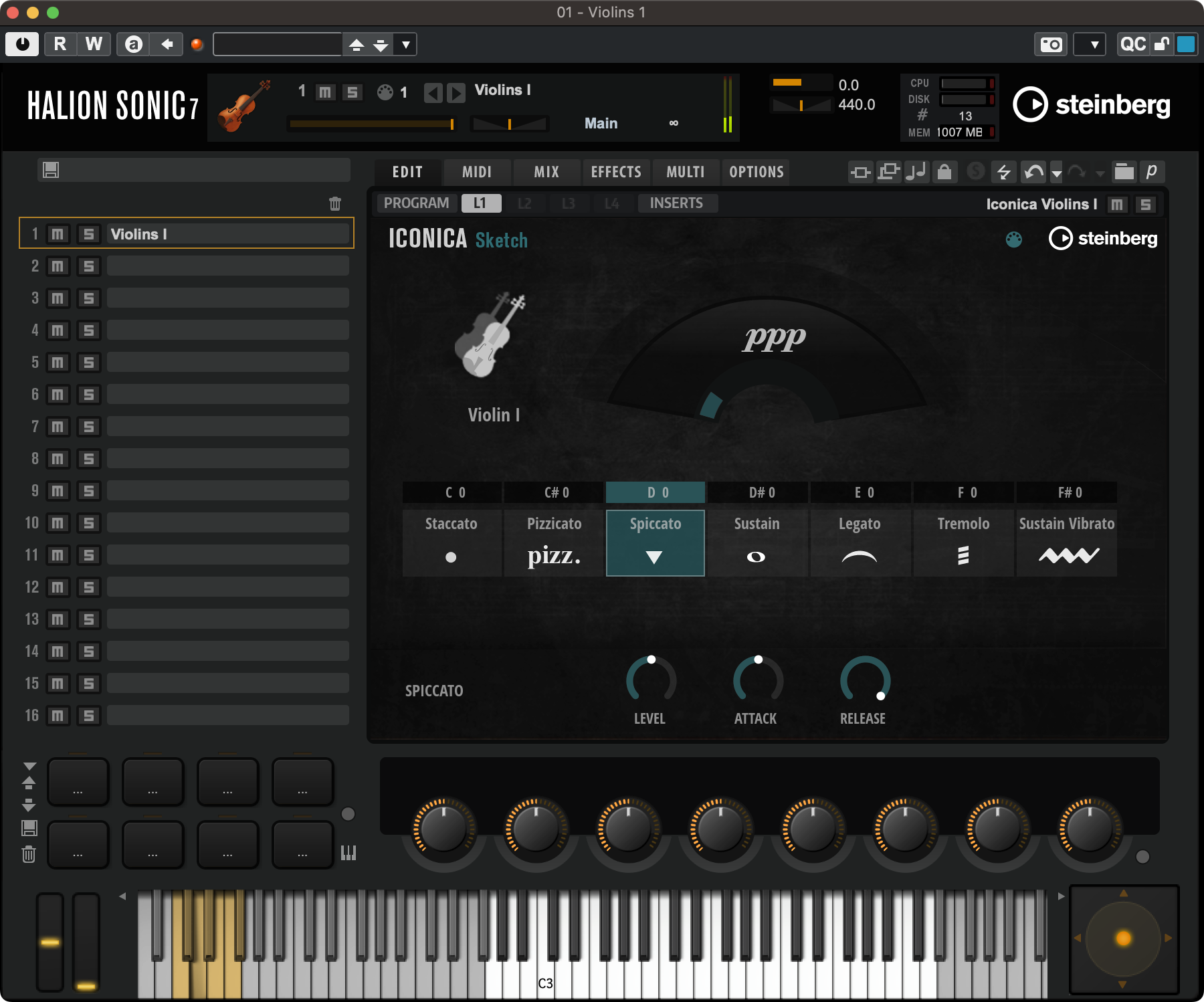Click the save multi disk icon above the slot rack
Screen dimensions: 1204x1002
click(x=51, y=170)
